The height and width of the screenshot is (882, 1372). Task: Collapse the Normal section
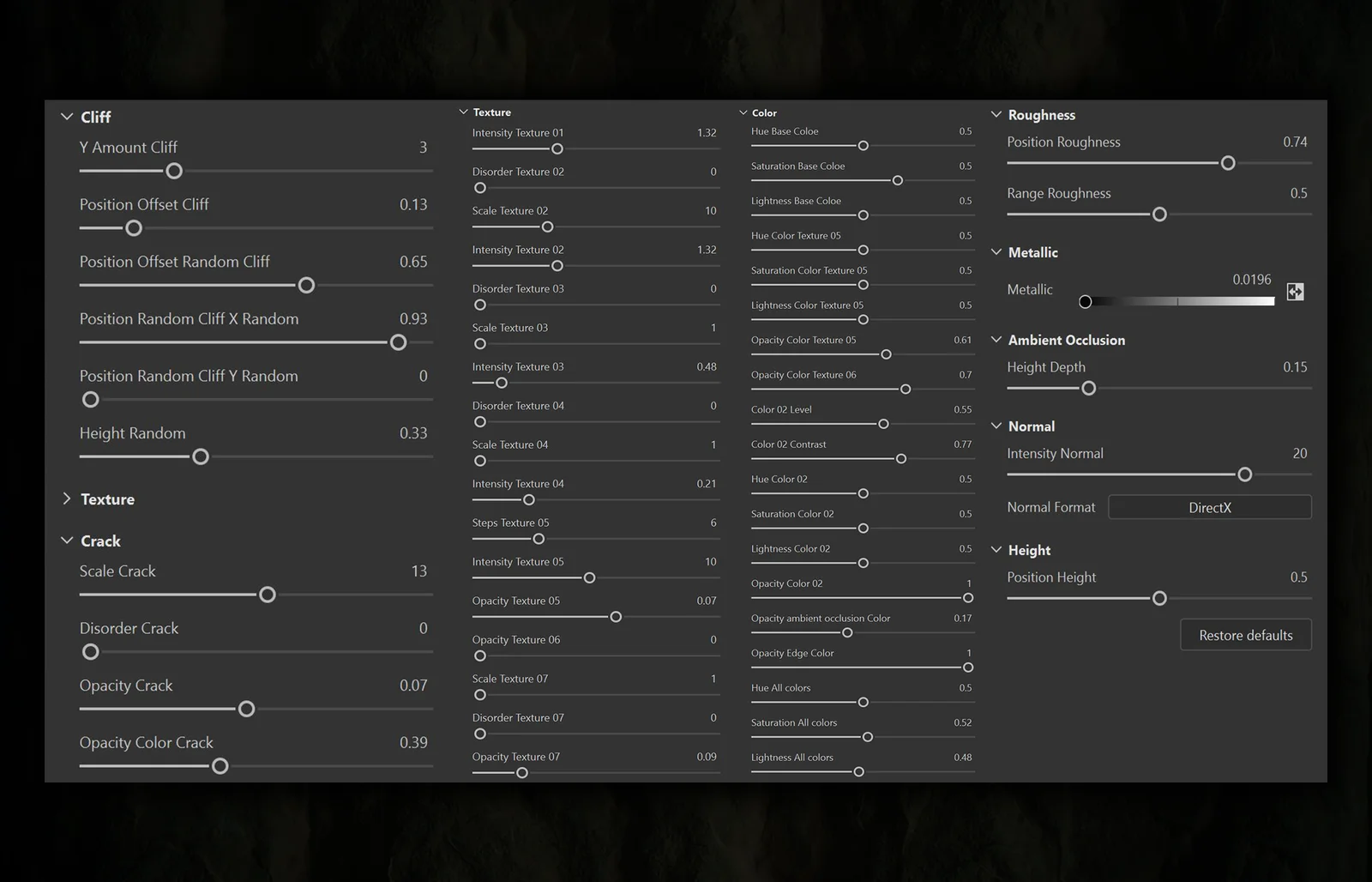point(996,426)
